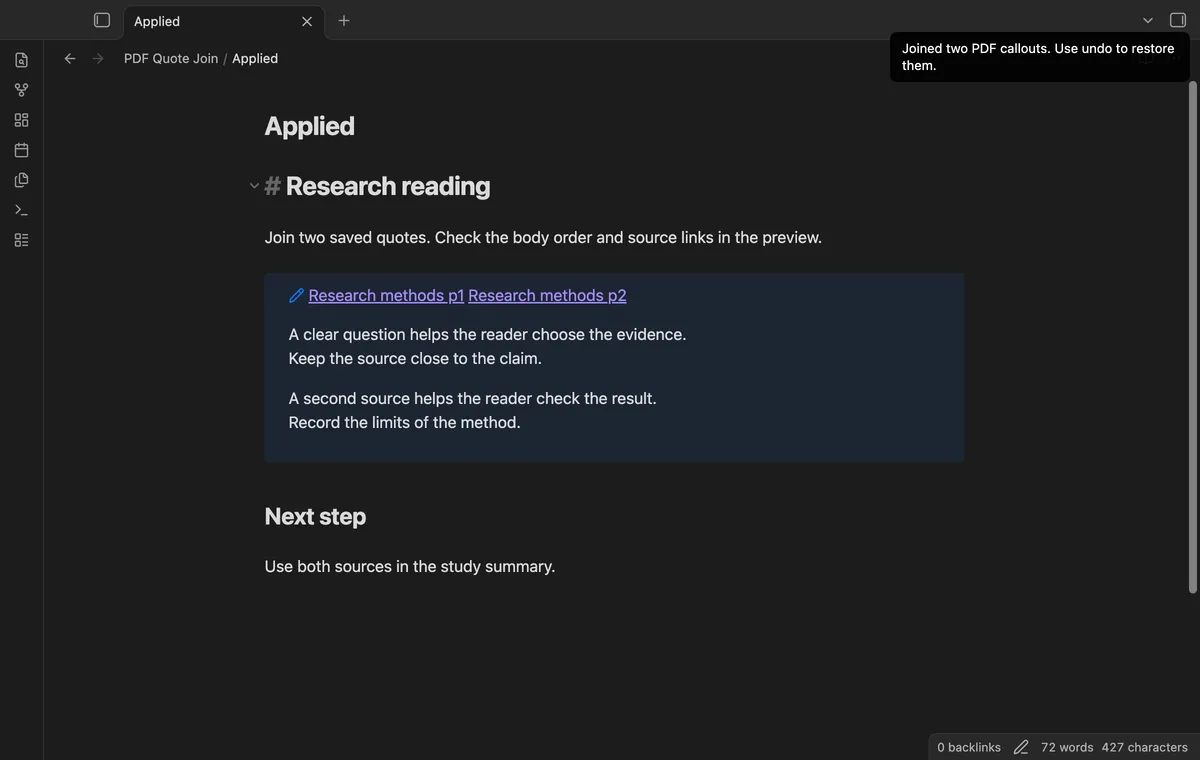This screenshot has height=760, width=1200.
Task: Open the quick switcher file search icon
Action: (22, 60)
